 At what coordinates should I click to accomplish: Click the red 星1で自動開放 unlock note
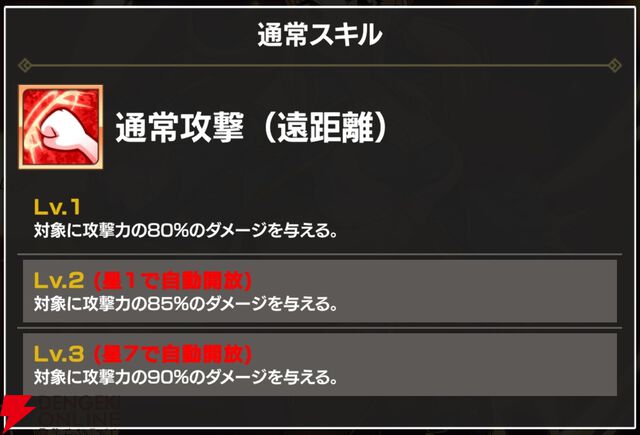click(x=171, y=281)
